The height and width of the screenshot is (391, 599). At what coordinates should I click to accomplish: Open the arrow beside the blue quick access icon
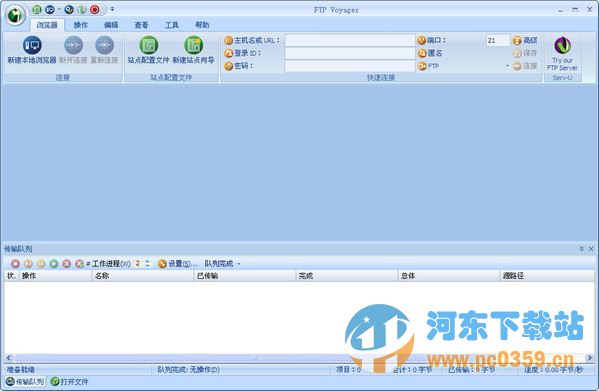59,9
